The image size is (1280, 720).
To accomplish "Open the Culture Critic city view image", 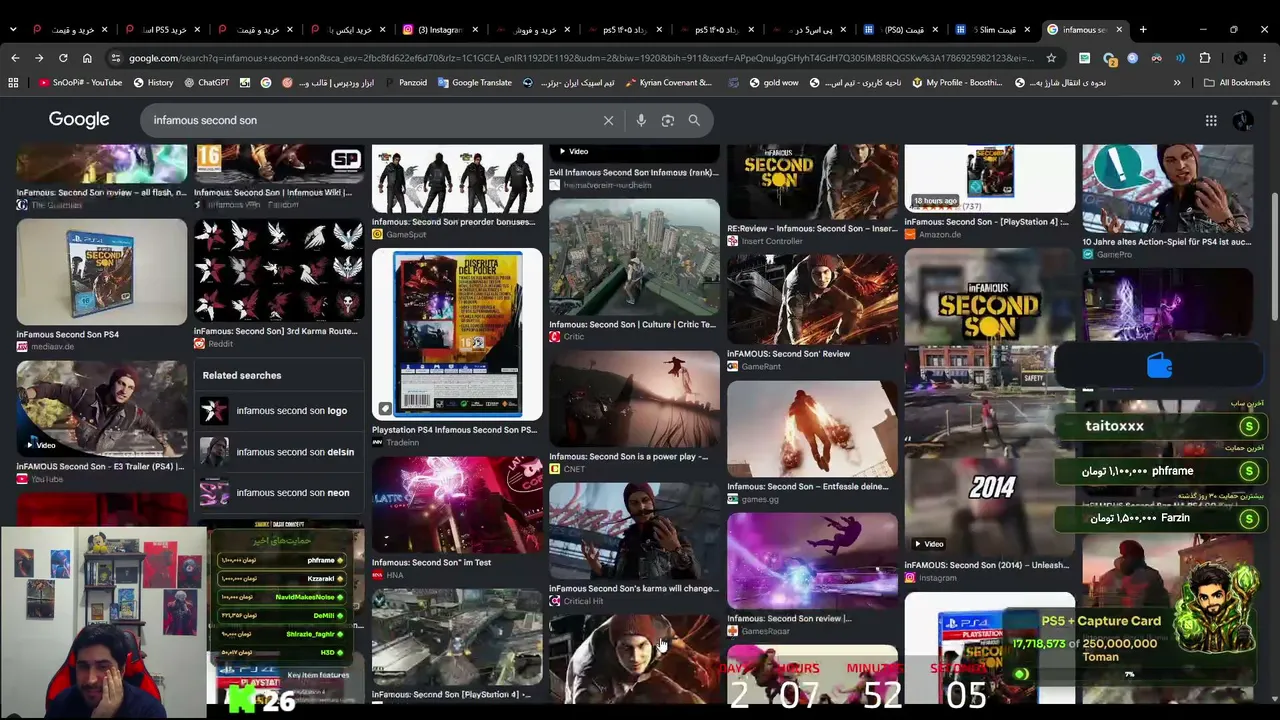I will pyautogui.click(x=634, y=257).
